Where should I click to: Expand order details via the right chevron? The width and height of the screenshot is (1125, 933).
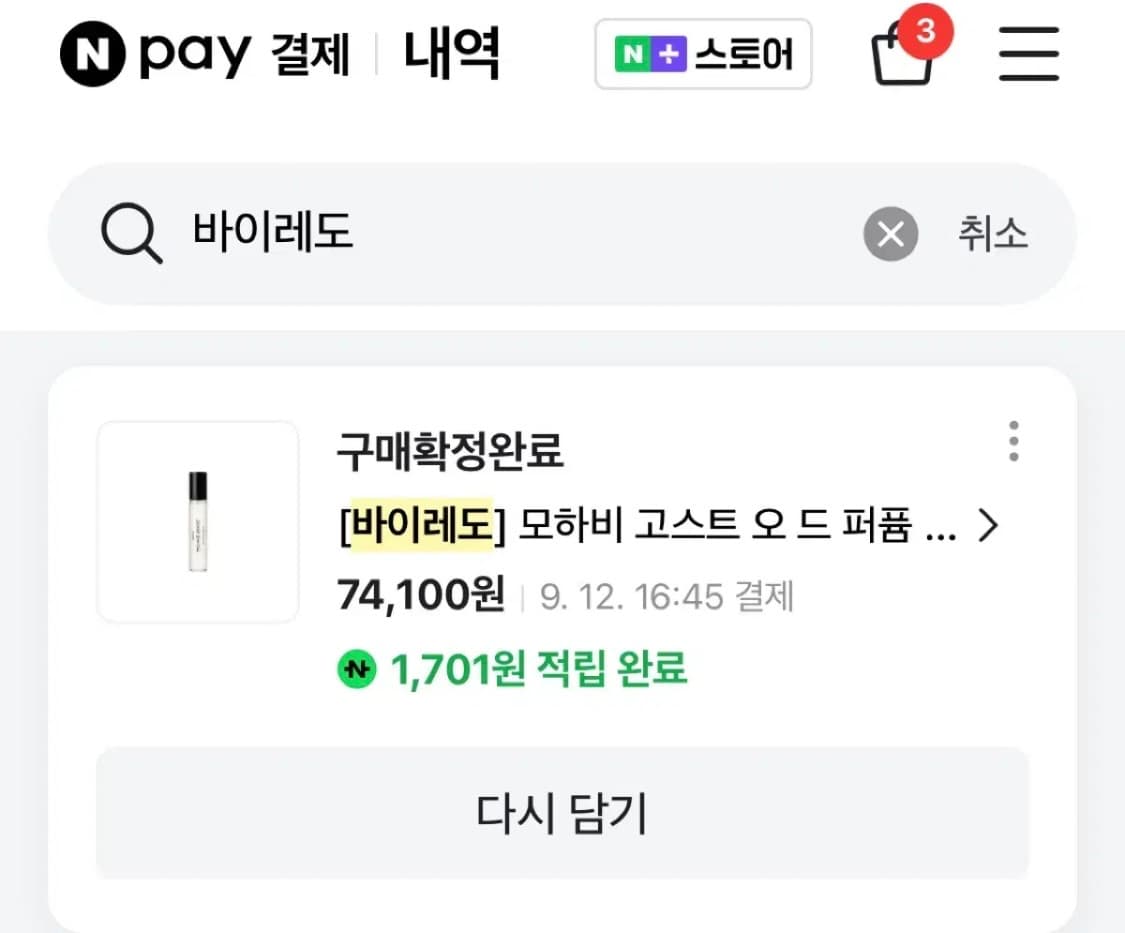pos(989,525)
